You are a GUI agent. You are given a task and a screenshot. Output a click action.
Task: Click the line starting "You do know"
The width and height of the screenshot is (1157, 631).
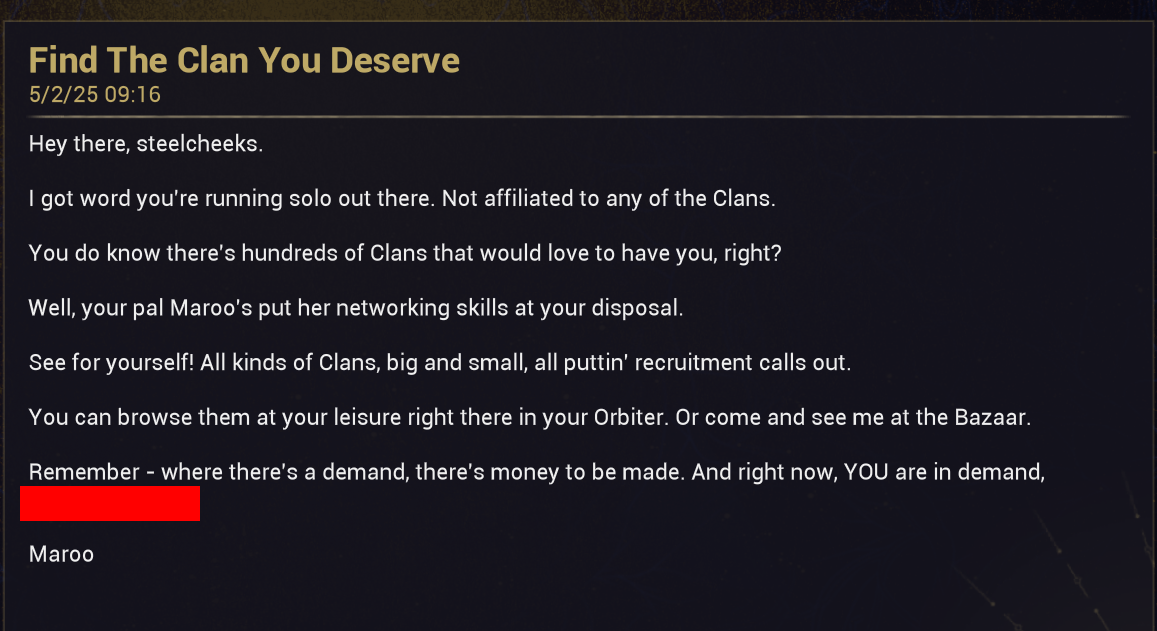click(x=404, y=253)
